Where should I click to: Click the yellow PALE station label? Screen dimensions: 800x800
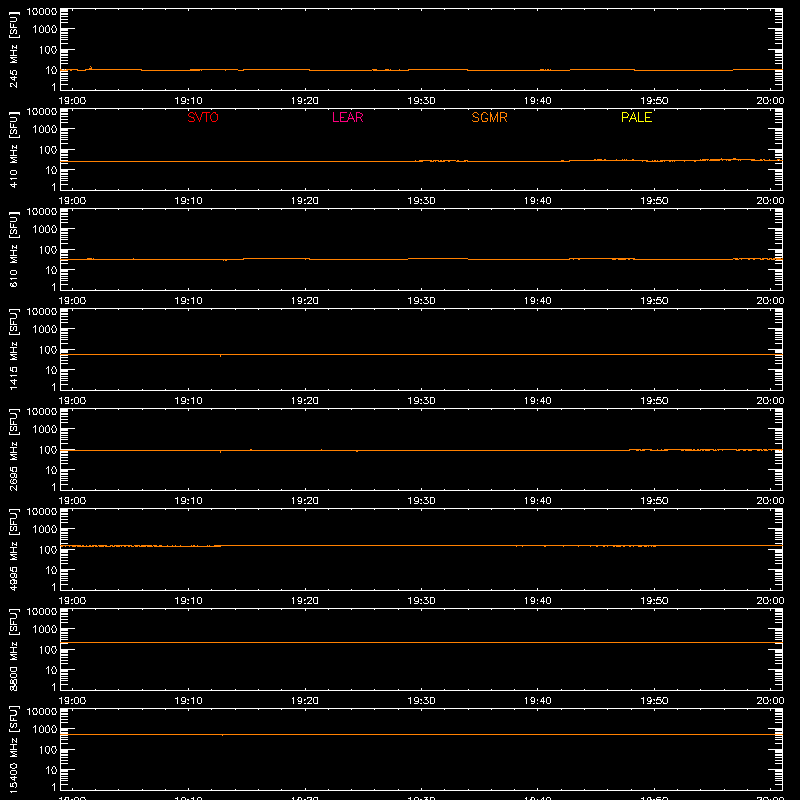click(x=636, y=117)
